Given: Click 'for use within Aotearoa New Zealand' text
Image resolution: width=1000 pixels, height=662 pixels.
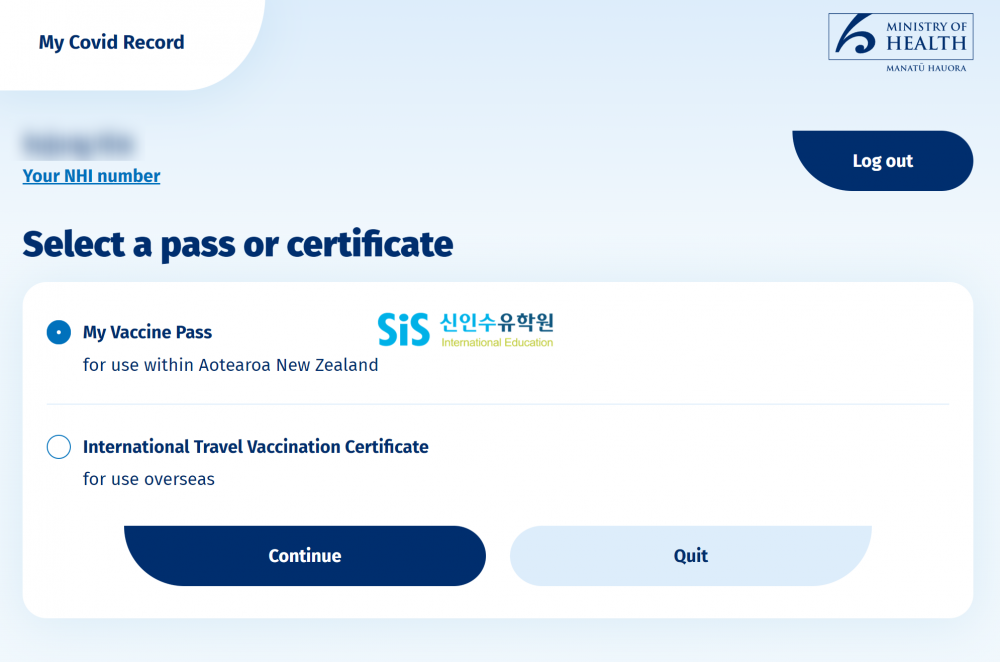Looking at the screenshot, I should pos(230,365).
